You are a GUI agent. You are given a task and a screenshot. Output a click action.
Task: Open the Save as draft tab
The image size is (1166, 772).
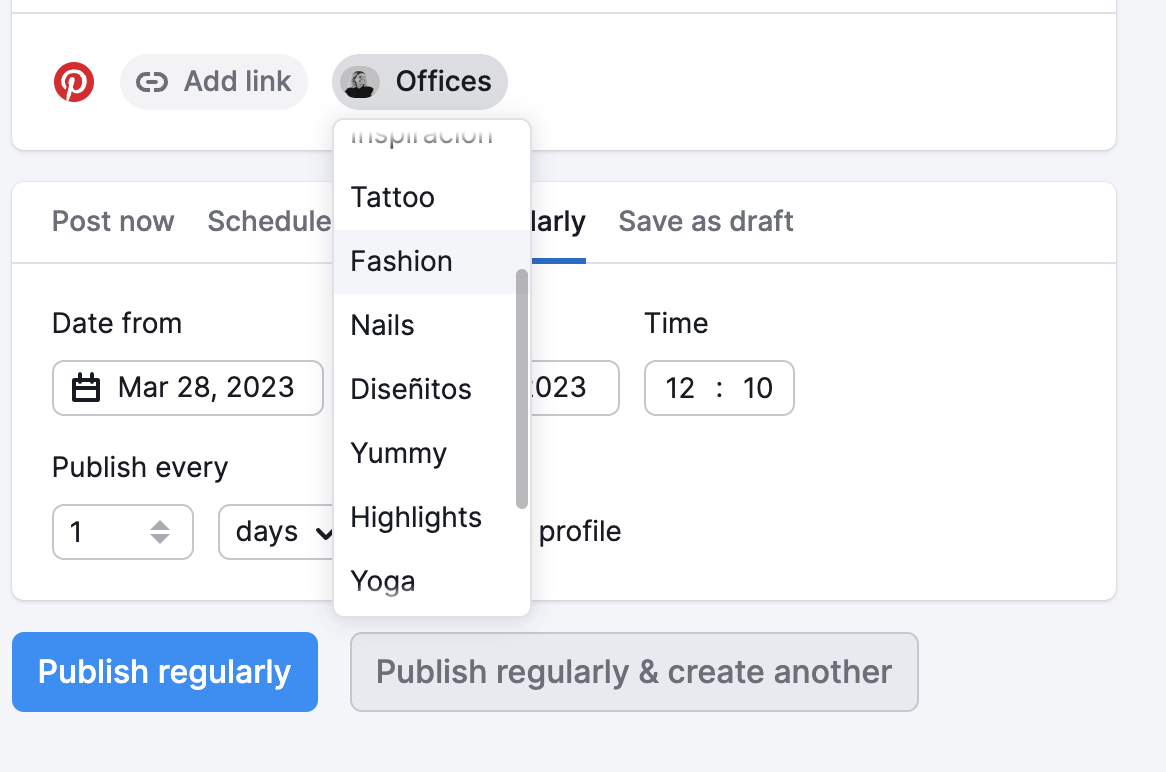[705, 221]
